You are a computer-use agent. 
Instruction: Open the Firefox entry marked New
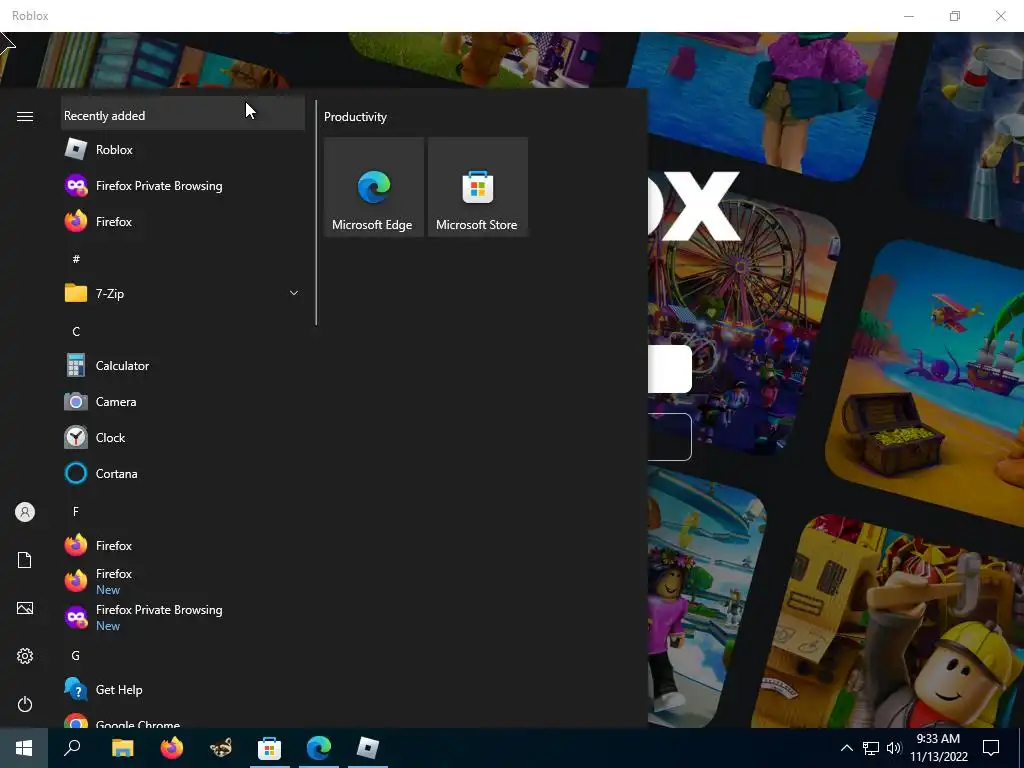183,581
